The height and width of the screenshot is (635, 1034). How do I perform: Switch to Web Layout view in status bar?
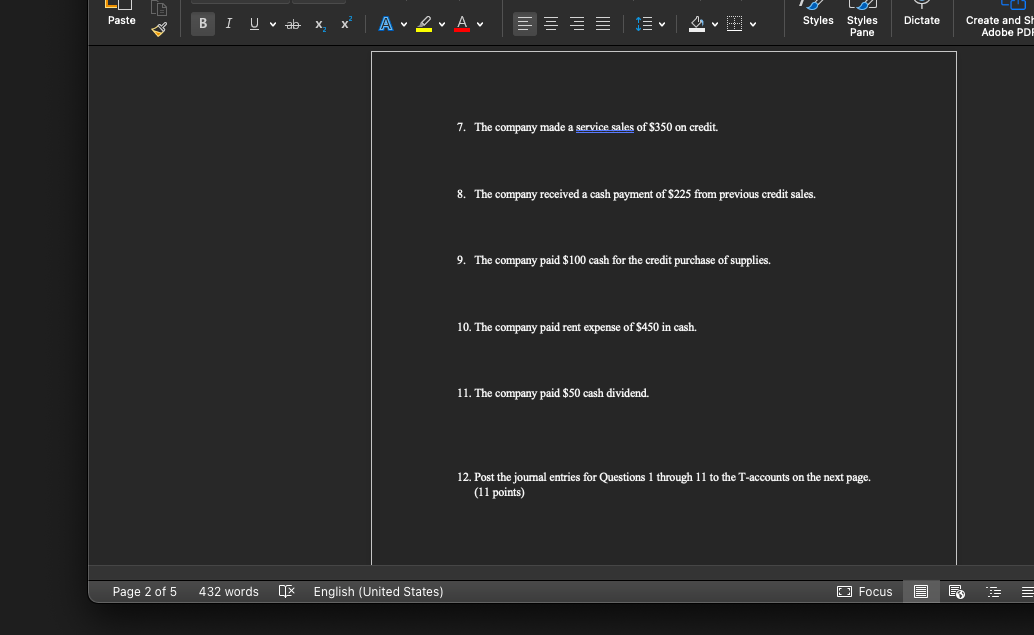pyautogui.click(x=957, y=591)
